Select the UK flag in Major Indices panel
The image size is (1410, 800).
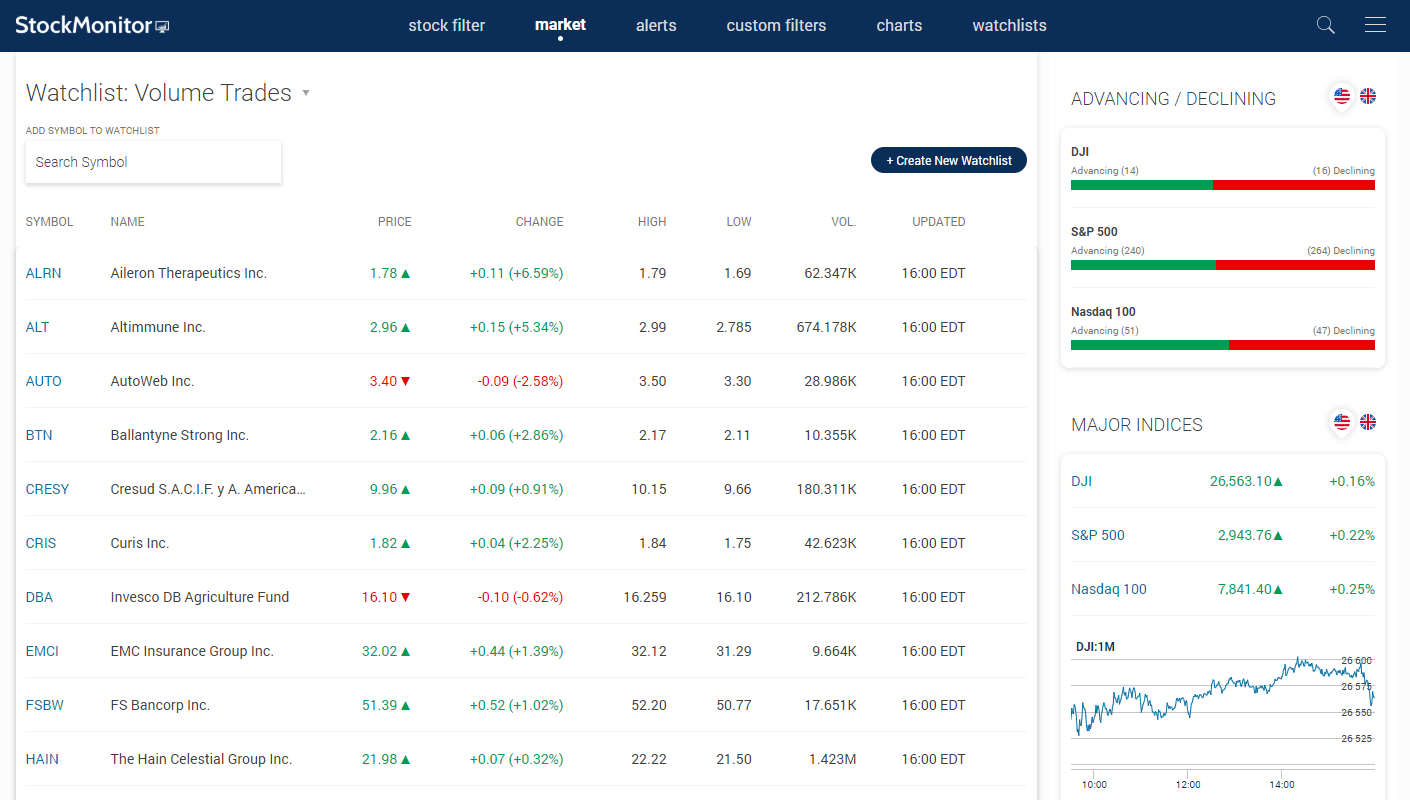[1367, 422]
